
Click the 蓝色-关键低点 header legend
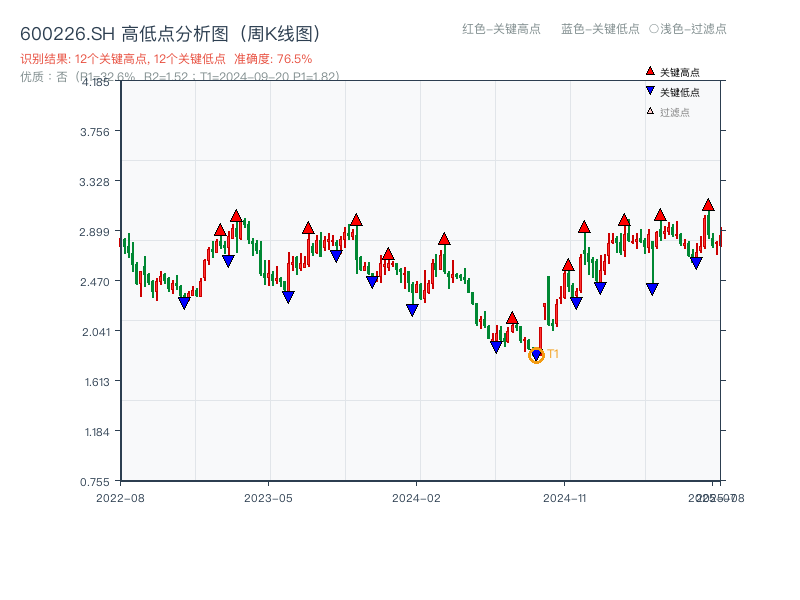[600, 29]
